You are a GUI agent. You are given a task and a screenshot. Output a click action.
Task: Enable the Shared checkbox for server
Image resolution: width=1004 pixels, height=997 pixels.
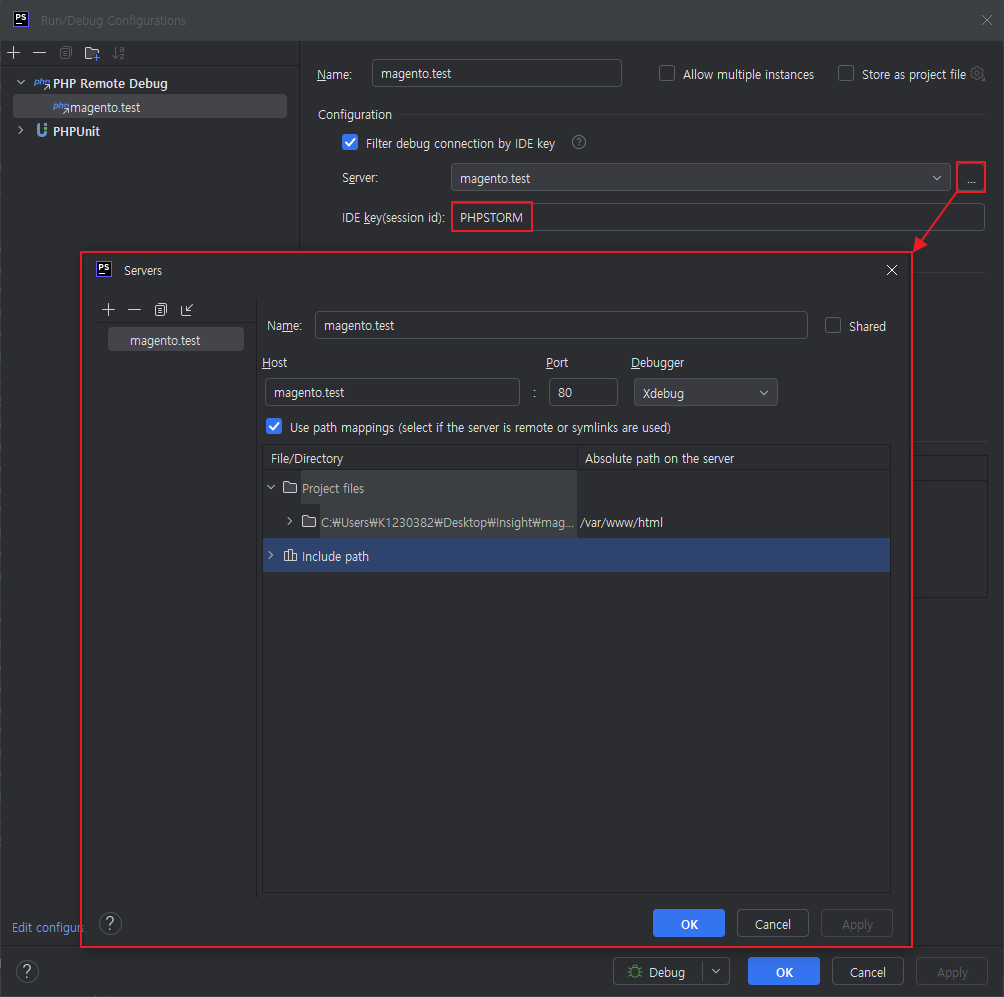pos(832,325)
